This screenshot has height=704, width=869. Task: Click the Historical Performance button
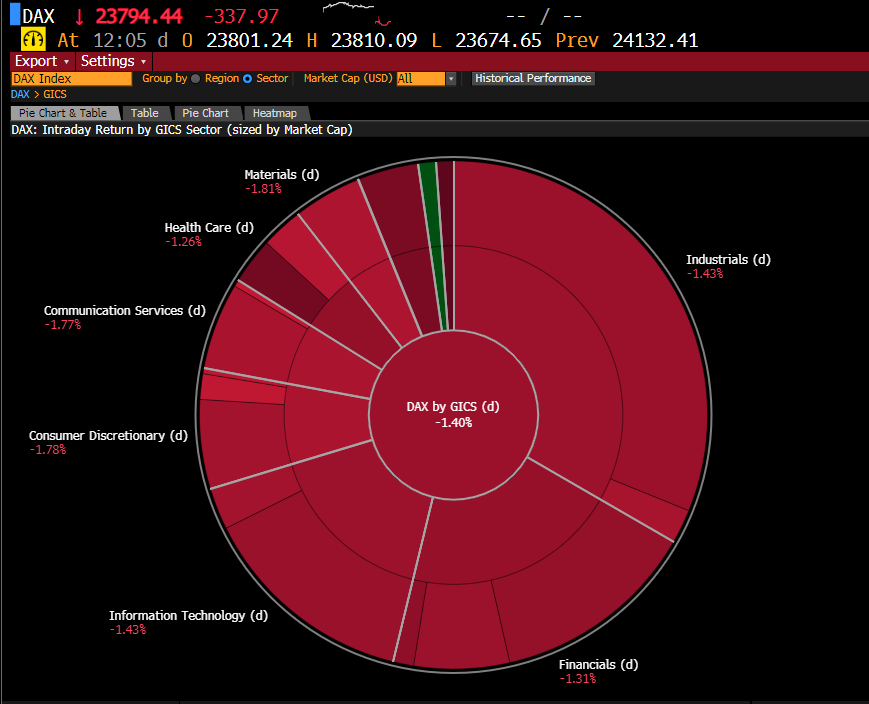533,78
